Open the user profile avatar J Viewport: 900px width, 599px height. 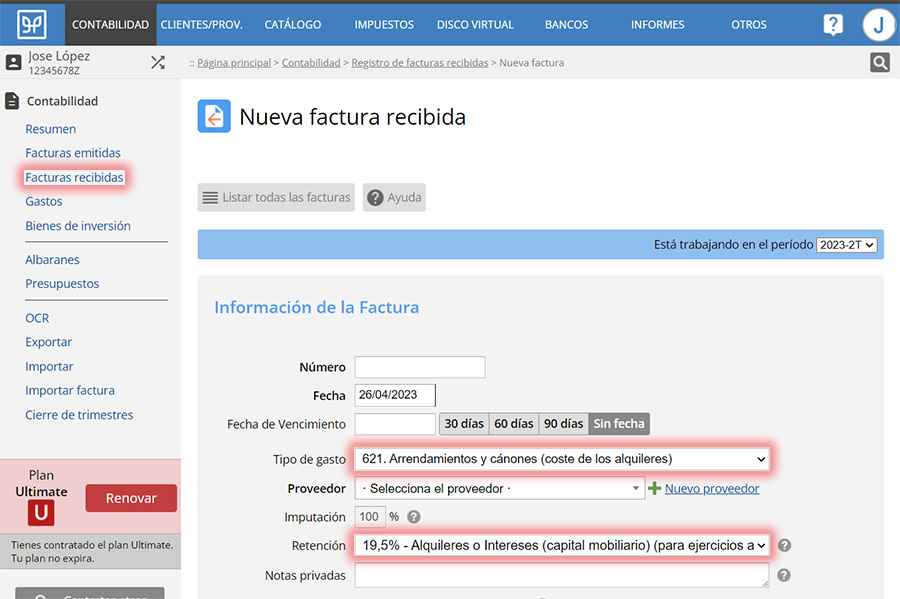878,25
